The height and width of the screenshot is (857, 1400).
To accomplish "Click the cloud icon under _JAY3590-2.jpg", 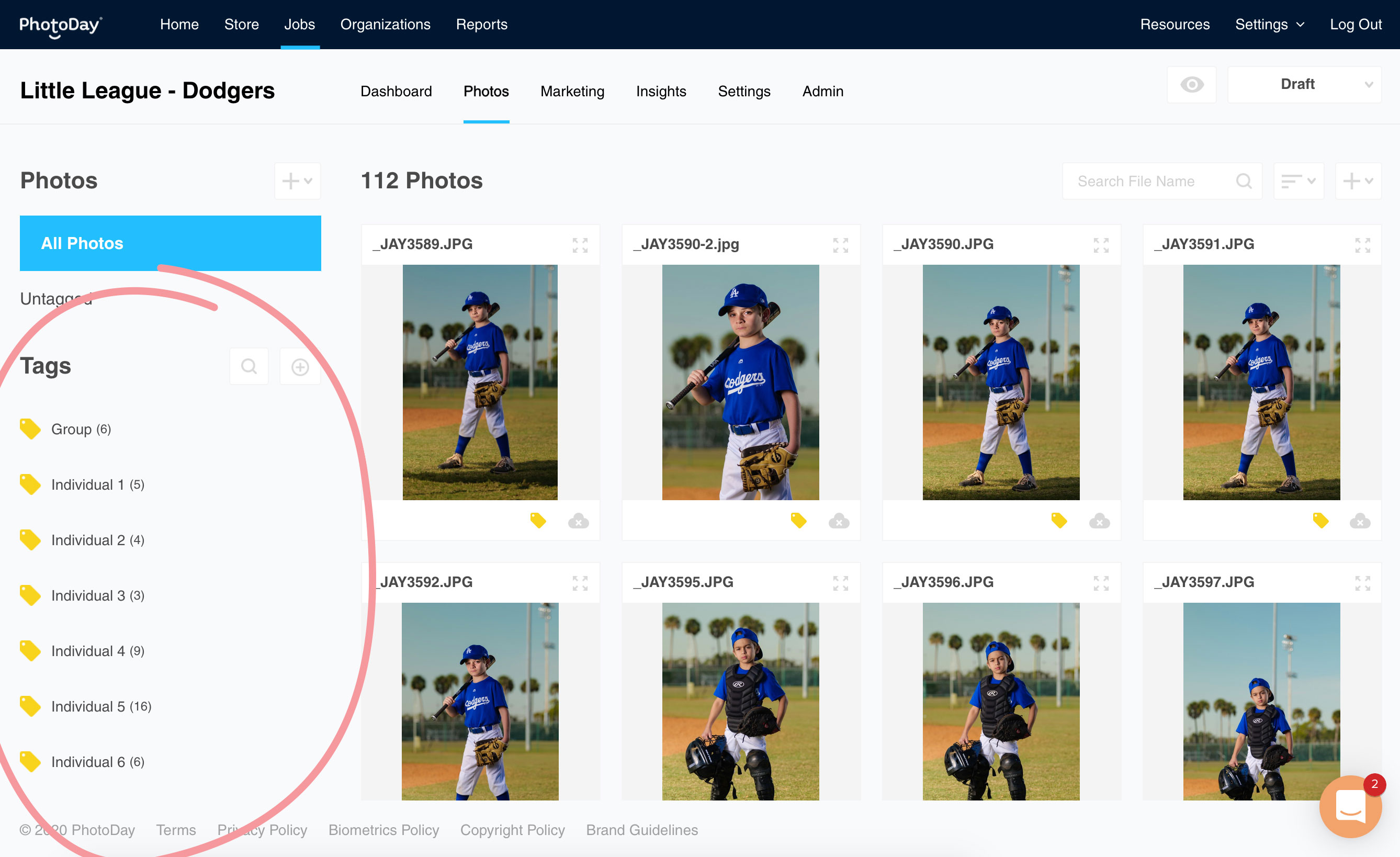I will click(839, 521).
